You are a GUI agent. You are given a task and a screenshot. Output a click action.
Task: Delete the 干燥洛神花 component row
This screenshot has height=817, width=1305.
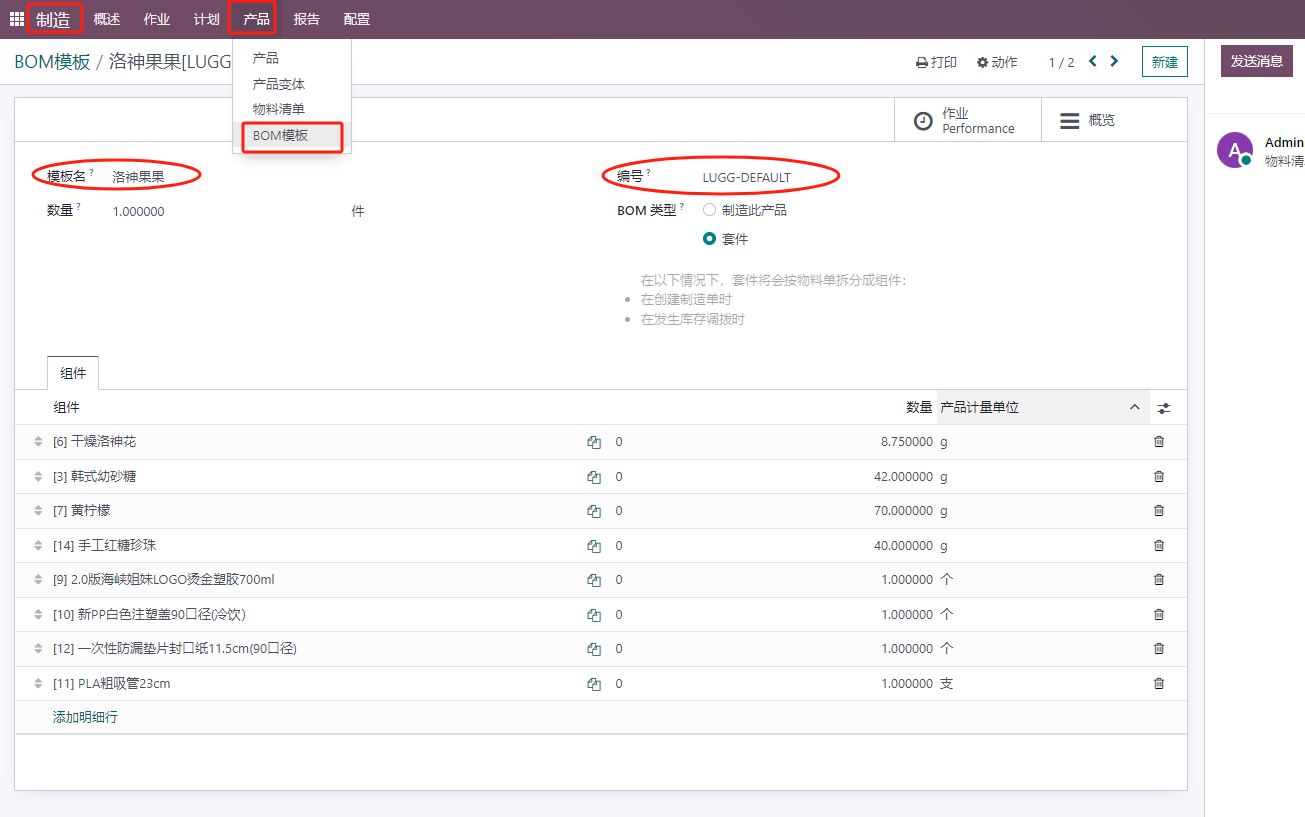click(x=1159, y=442)
